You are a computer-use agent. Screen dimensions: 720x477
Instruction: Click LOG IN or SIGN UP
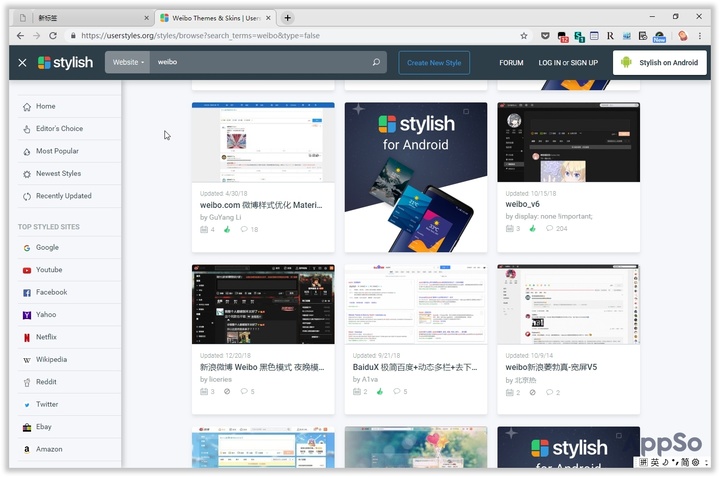(x=568, y=62)
